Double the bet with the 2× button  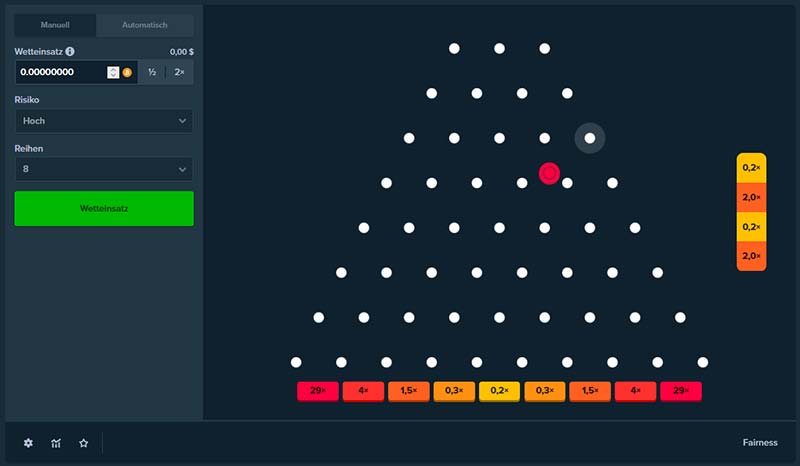179,72
